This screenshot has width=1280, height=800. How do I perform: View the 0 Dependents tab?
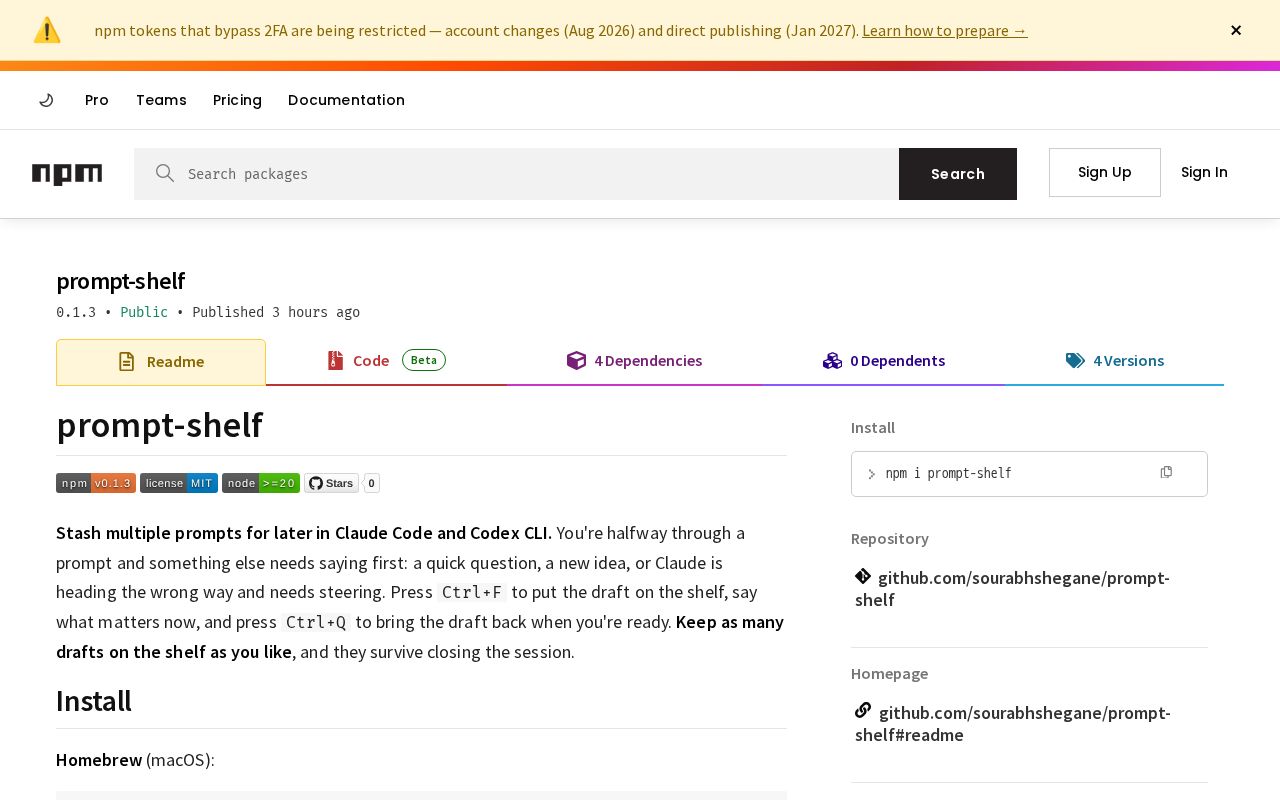tap(884, 361)
